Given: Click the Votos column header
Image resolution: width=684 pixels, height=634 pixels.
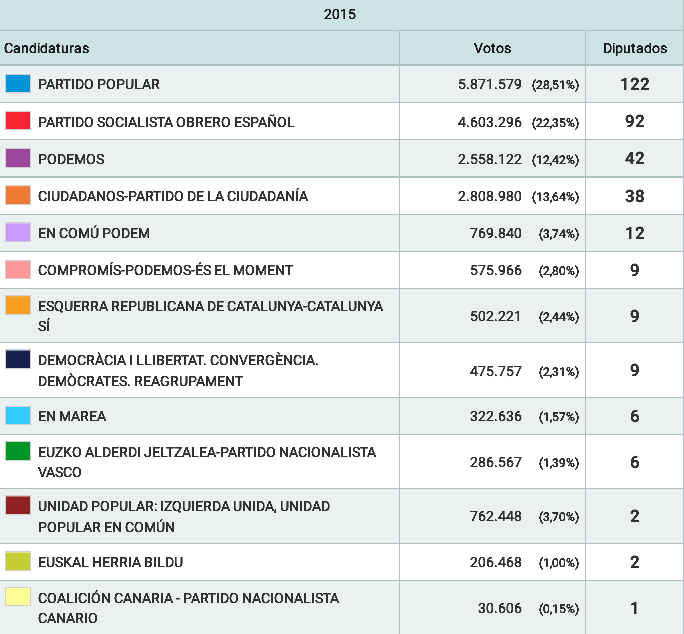Looking at the screenshot, I should pos(492,48).
